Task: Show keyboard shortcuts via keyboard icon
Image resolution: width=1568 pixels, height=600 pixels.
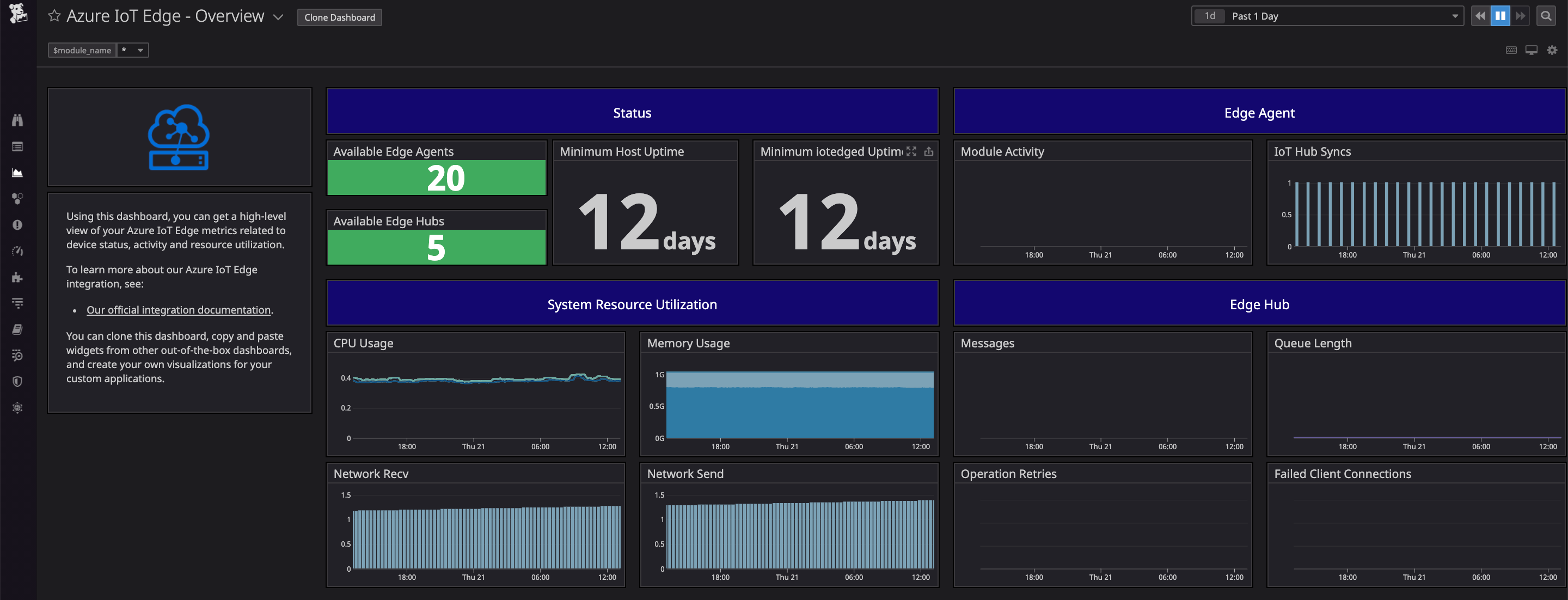Action: (1511, 50)
